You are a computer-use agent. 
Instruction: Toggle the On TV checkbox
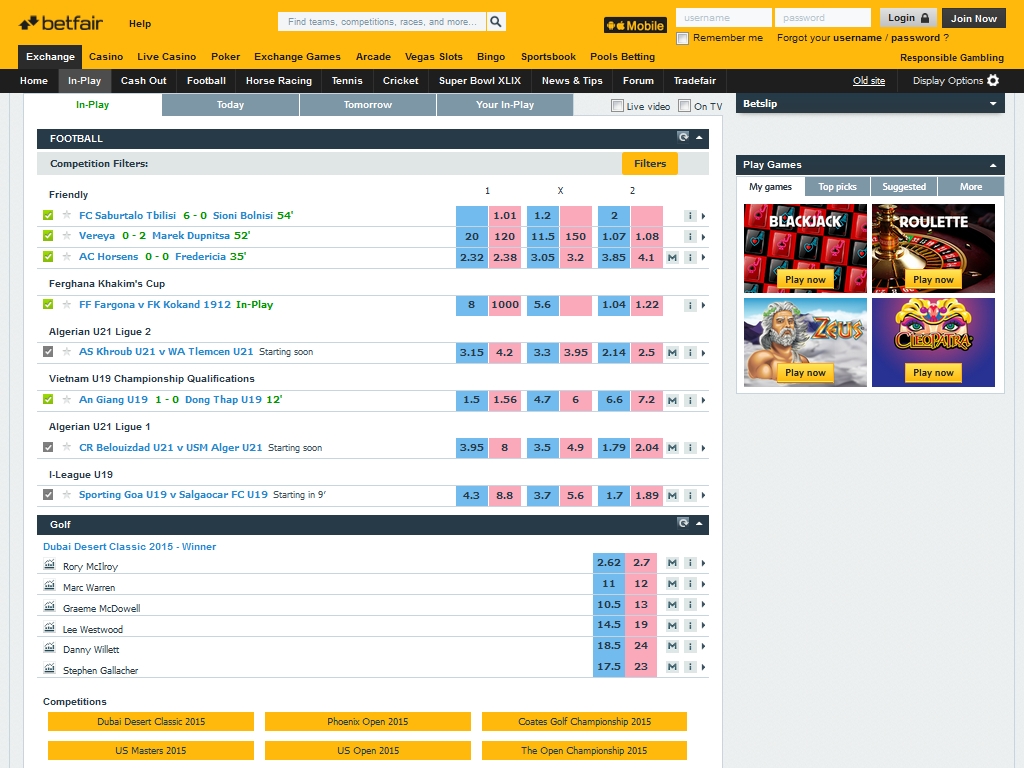685,106
